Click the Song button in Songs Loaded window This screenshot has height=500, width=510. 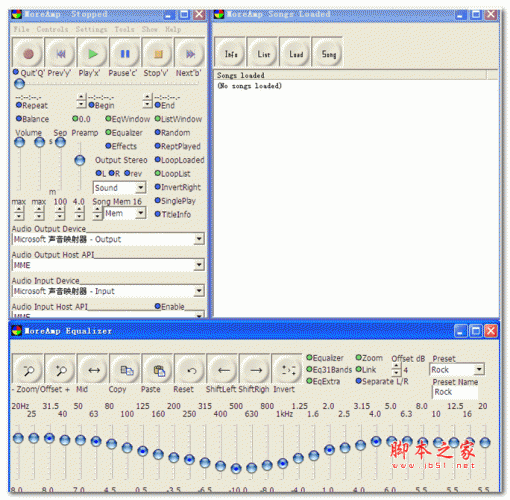point(327,53)
